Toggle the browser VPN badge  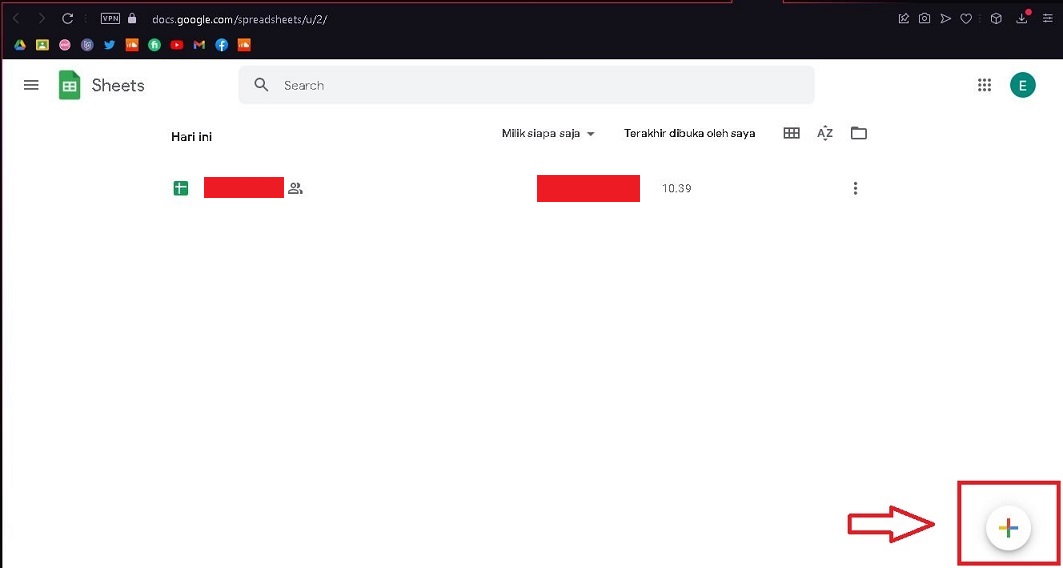point(110,18)
